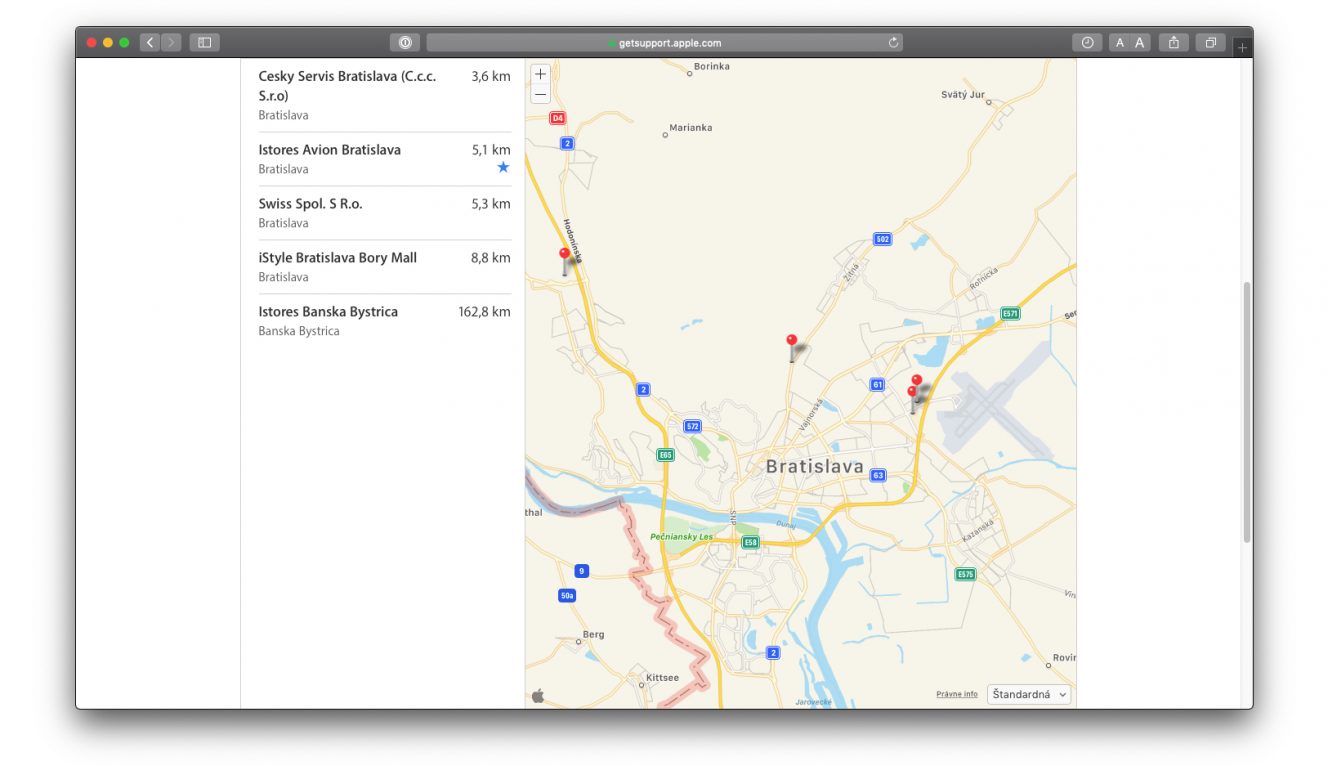Screen dimensions: 1328x766
Task: Click the Marianka village label
Action: [x=690, y=128]
